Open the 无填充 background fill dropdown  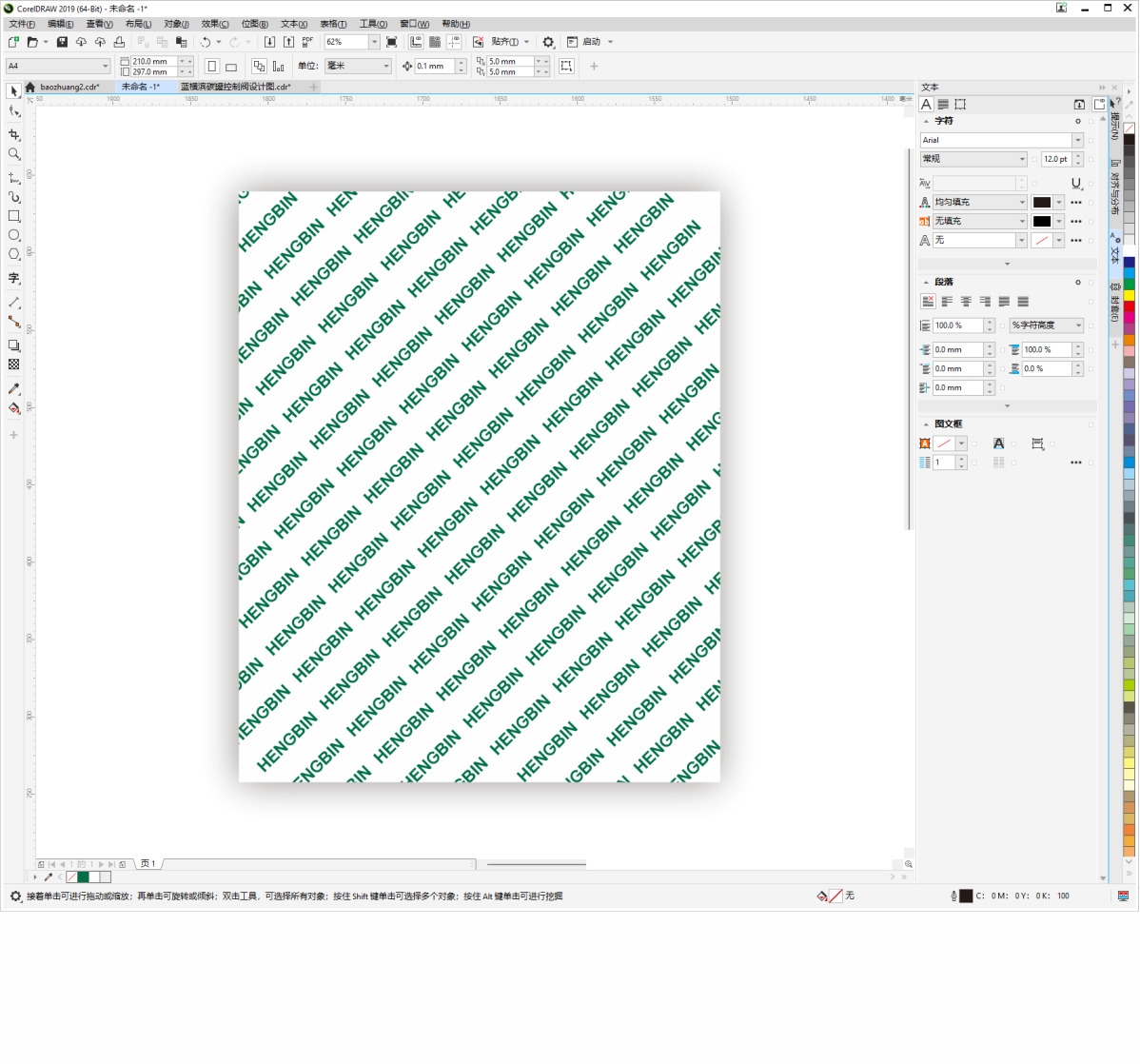pyautogui.click(x=1021, y=221)
